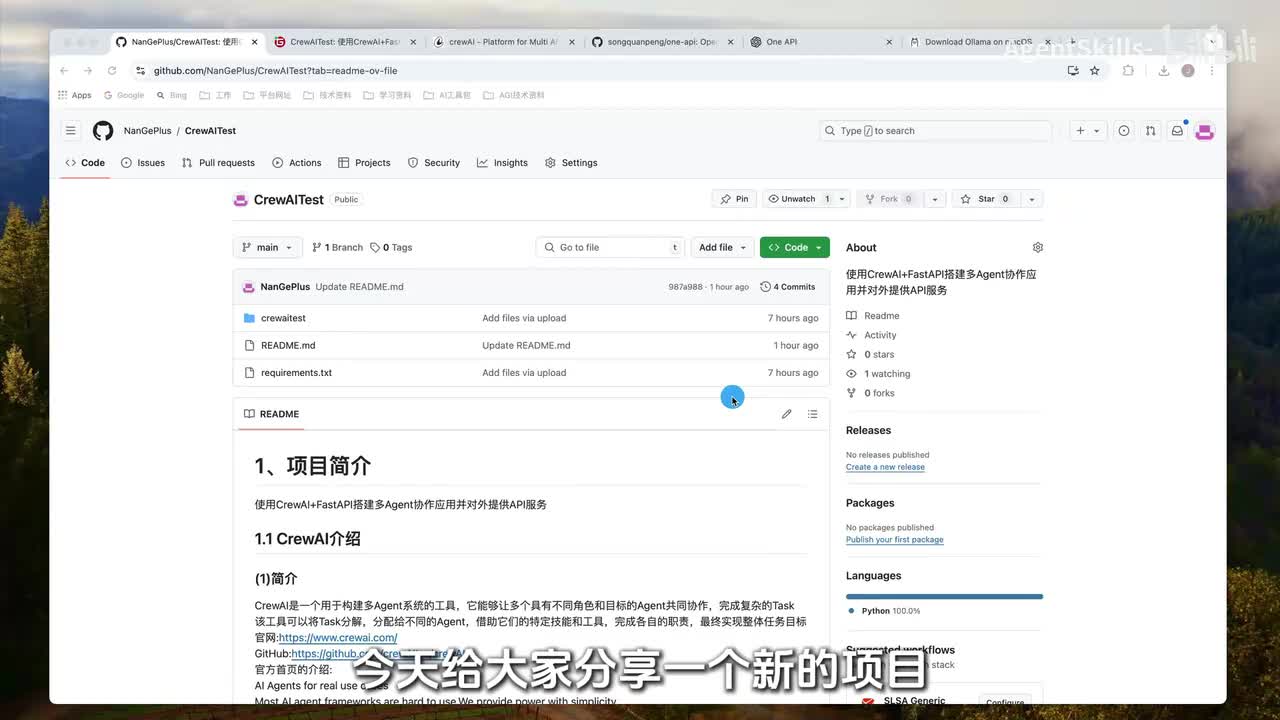This screenshot has width=1280, height=720.
Task: Click the GitHub Octocat logo
Action: pos(103,131)
